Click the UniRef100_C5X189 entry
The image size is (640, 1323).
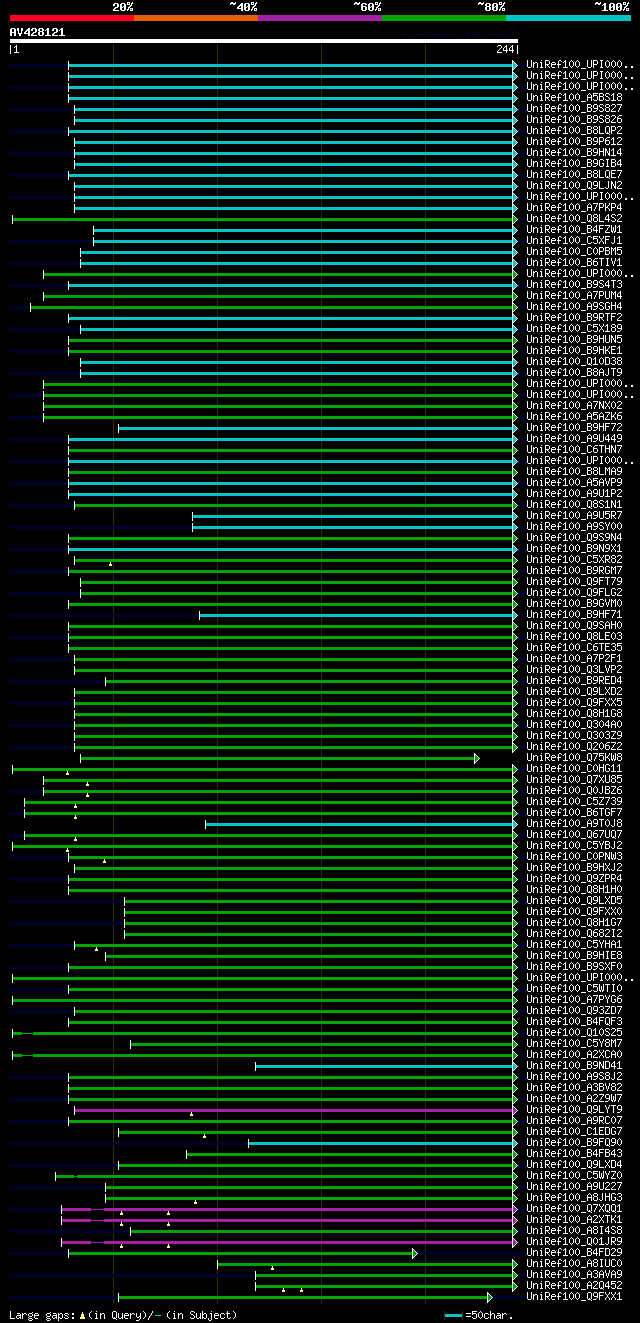click(x=575, y=328)
